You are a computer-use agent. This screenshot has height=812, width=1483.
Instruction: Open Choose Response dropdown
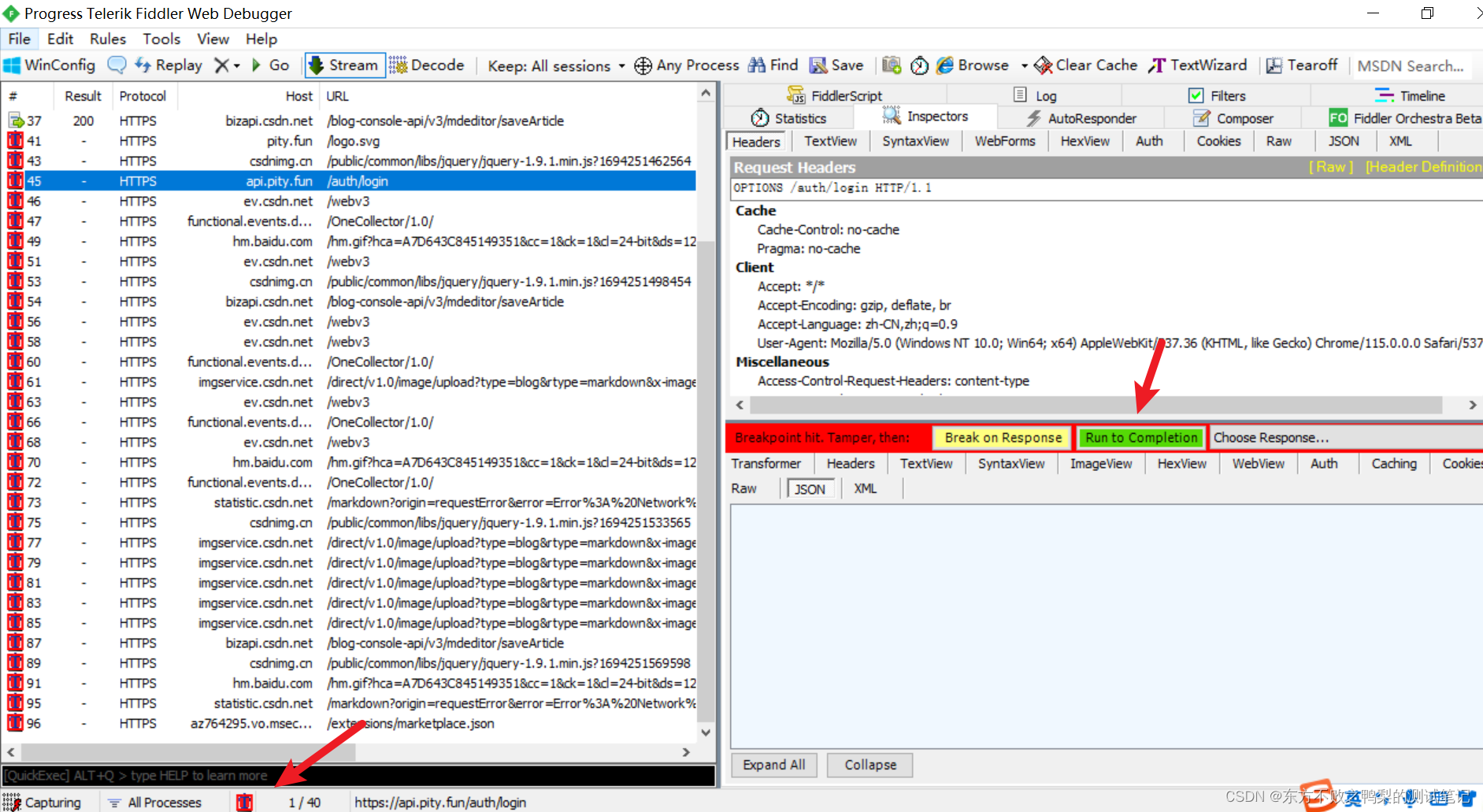1345,437
